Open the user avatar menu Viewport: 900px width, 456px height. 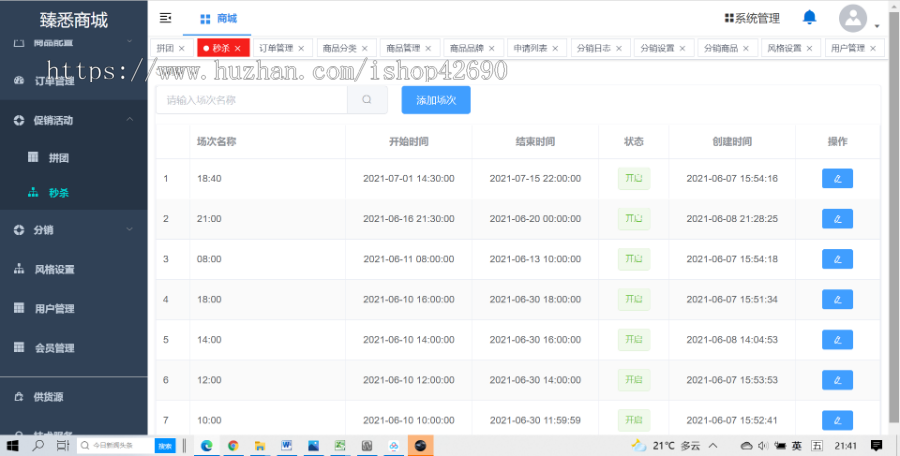pos(853,18)
